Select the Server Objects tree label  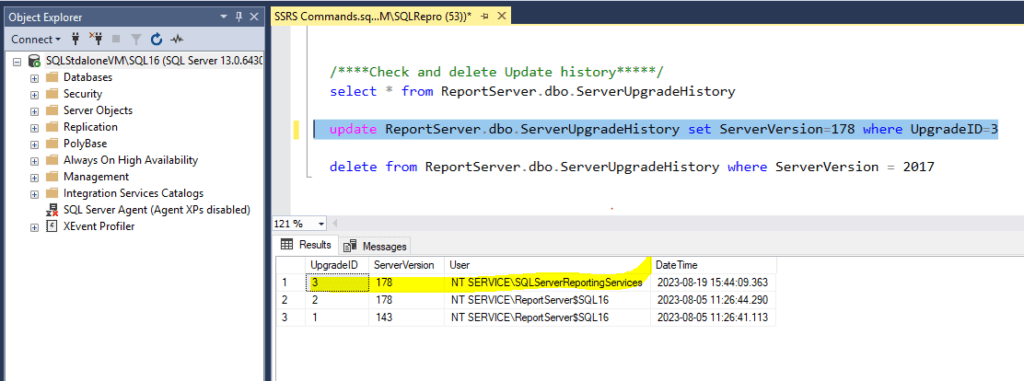point(98,110)
